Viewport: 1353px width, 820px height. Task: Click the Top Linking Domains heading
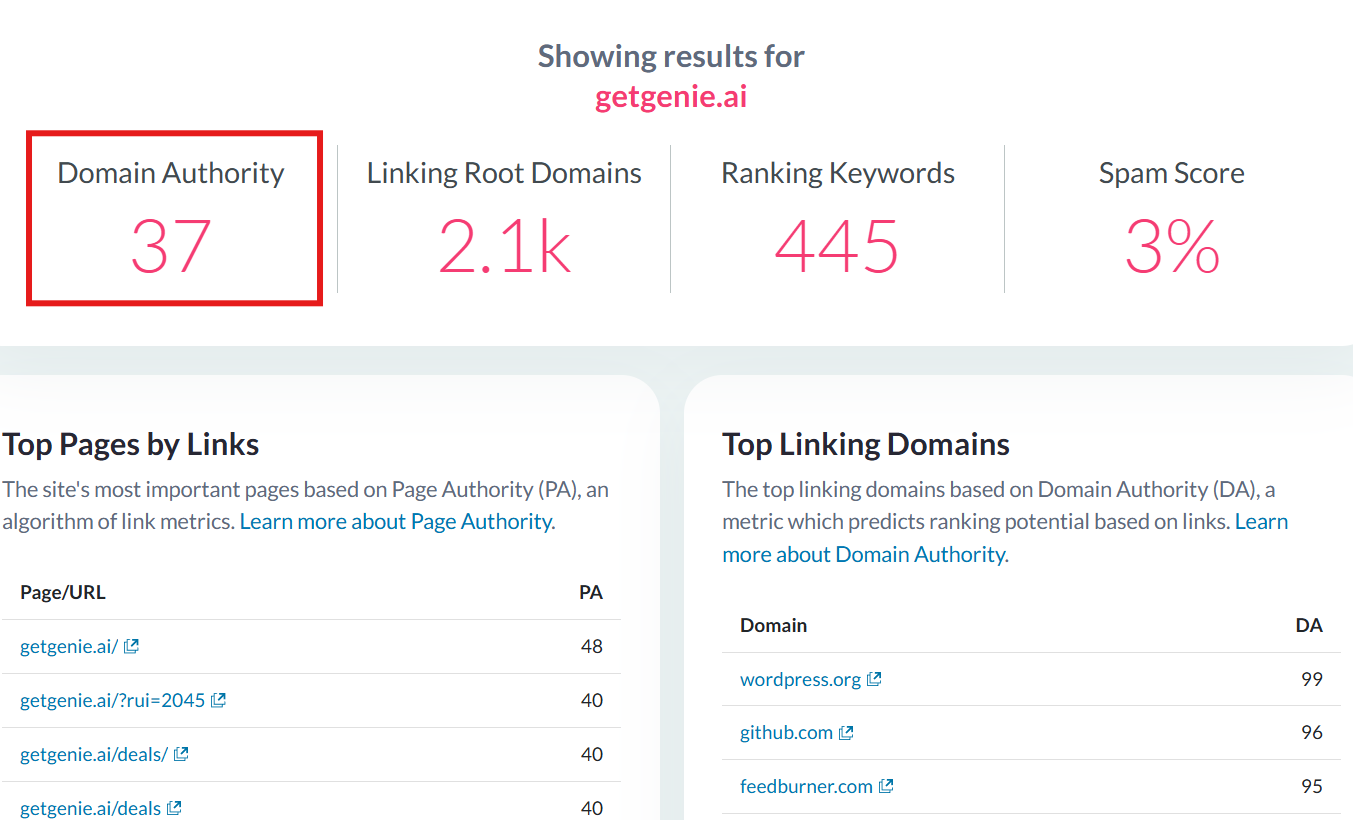coord(866,444)
